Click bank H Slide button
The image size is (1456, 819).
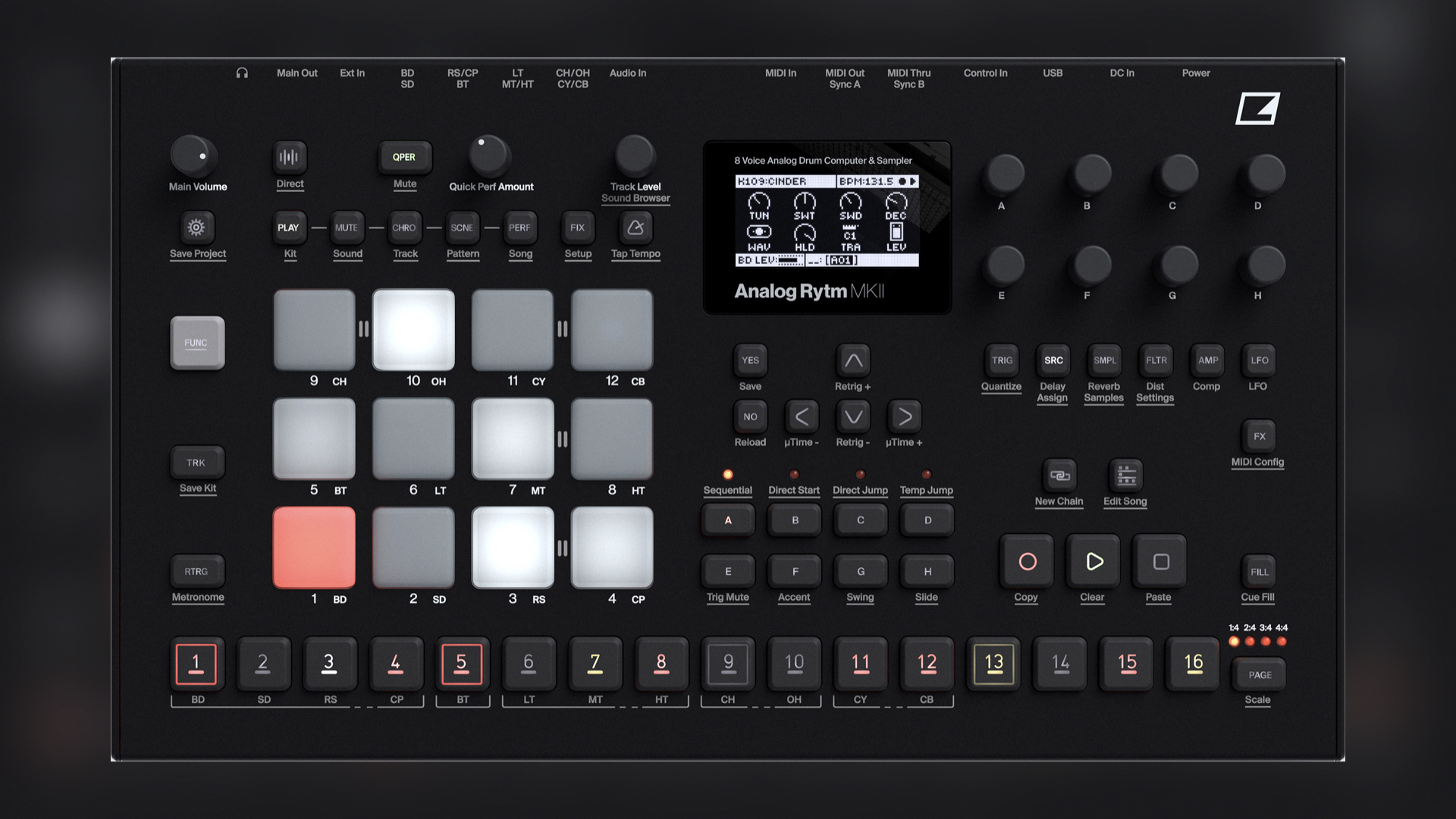[927, 572]
